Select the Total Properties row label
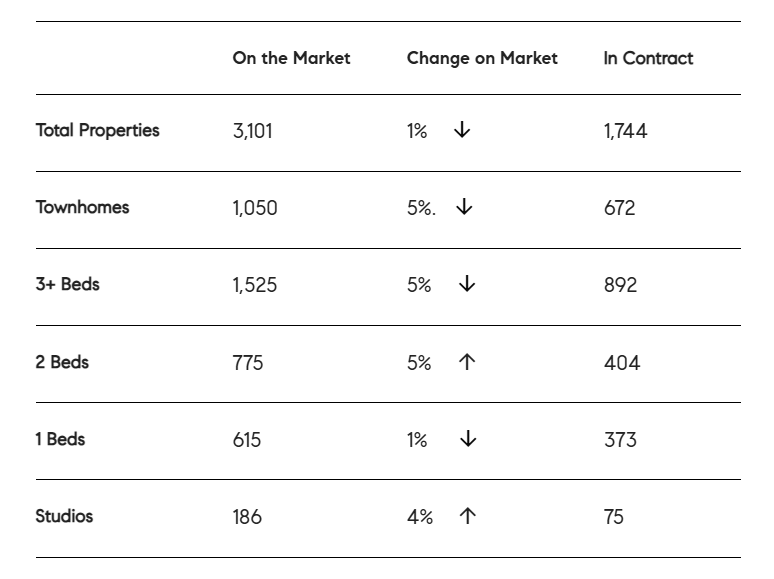The width and height of the screenshot is (774, 579). (x=97, y=130)
